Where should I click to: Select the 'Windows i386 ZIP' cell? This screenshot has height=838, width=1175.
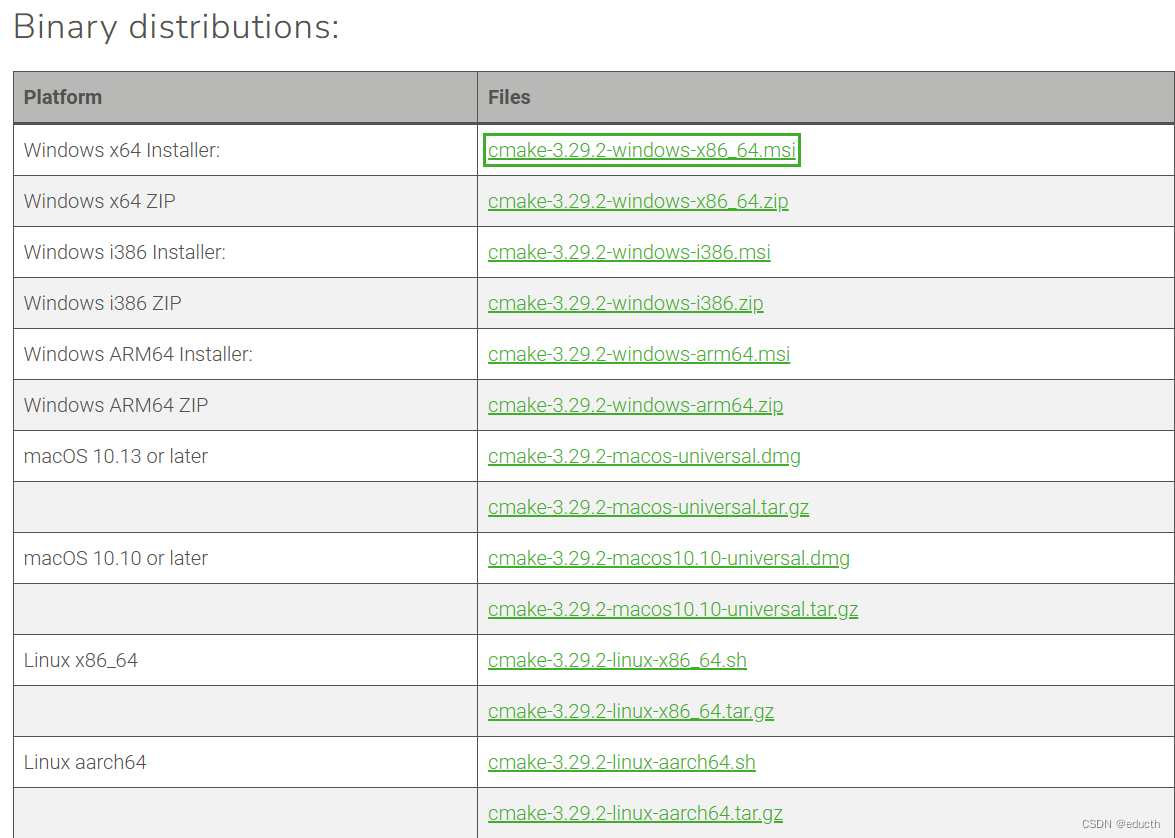(245, 303)
